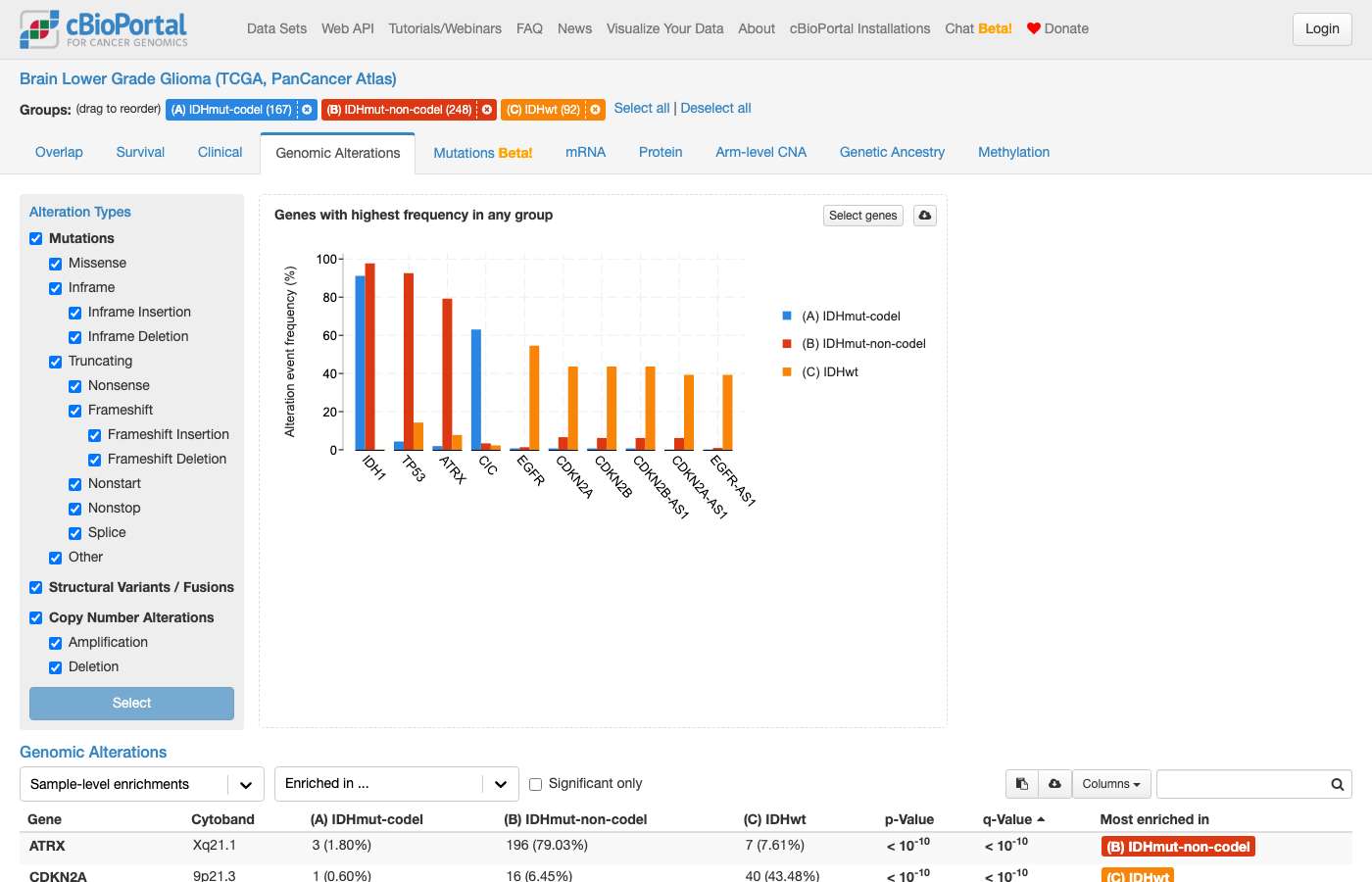Screen dimensions: 1372x882
Task: Uncheck the Nonsense checkbox
Action: (x=75, y=386)
